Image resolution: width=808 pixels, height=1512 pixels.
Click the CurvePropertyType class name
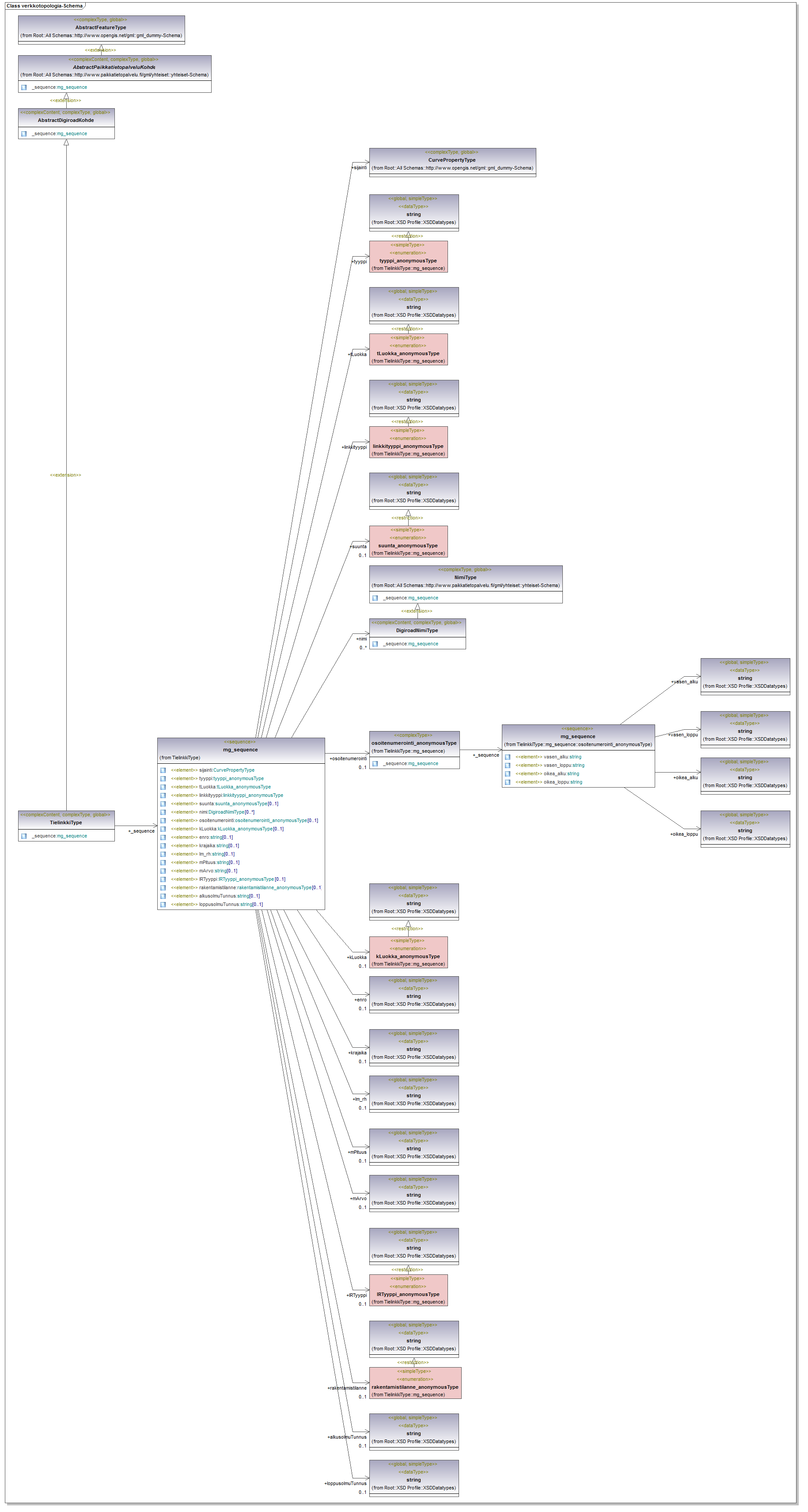pos(451,160)
